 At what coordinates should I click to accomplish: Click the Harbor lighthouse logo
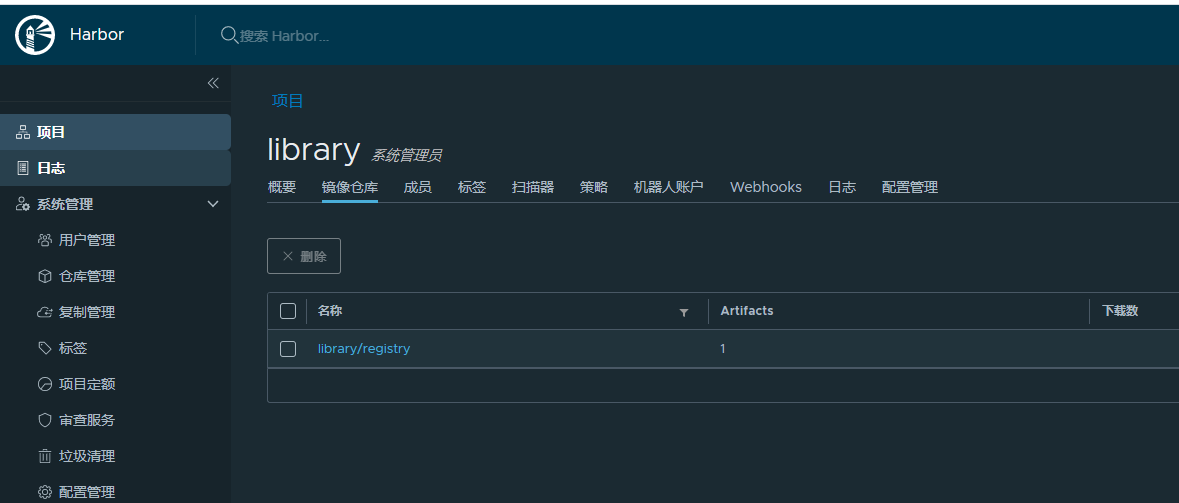tap(35, 35)
